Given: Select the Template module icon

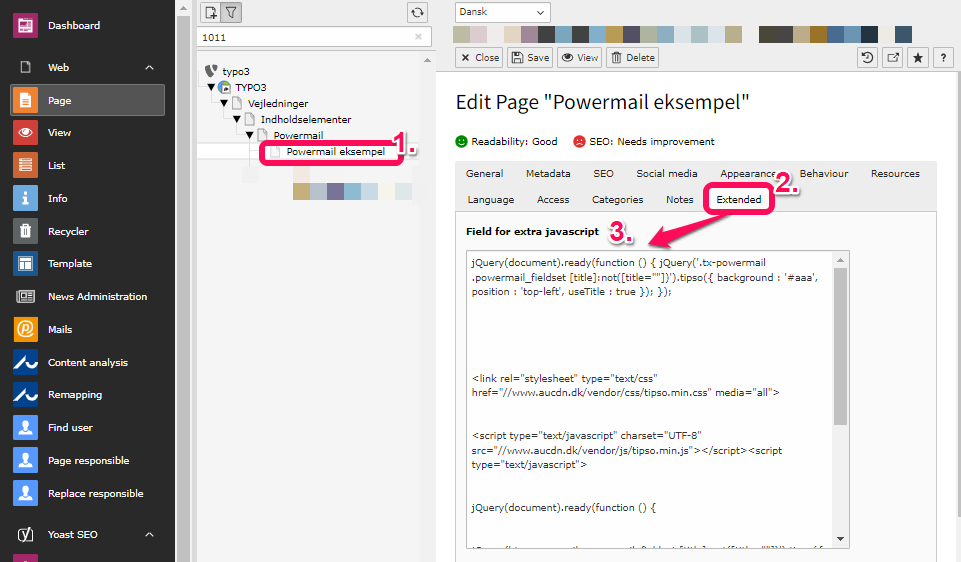Looking at the screenshot, I should 26,264.
